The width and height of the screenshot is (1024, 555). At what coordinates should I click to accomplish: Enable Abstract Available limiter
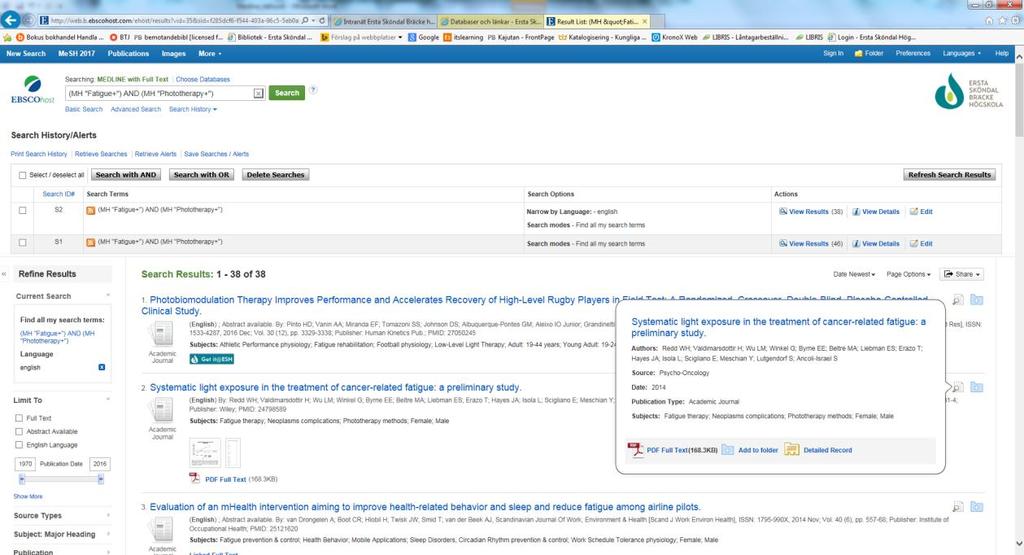(x=19, y=432)
